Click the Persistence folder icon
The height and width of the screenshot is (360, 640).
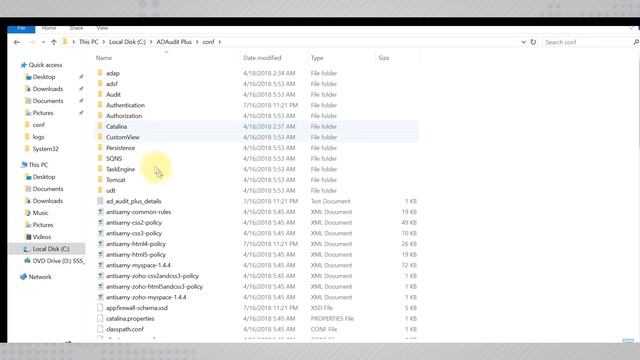tap(100, 148)
